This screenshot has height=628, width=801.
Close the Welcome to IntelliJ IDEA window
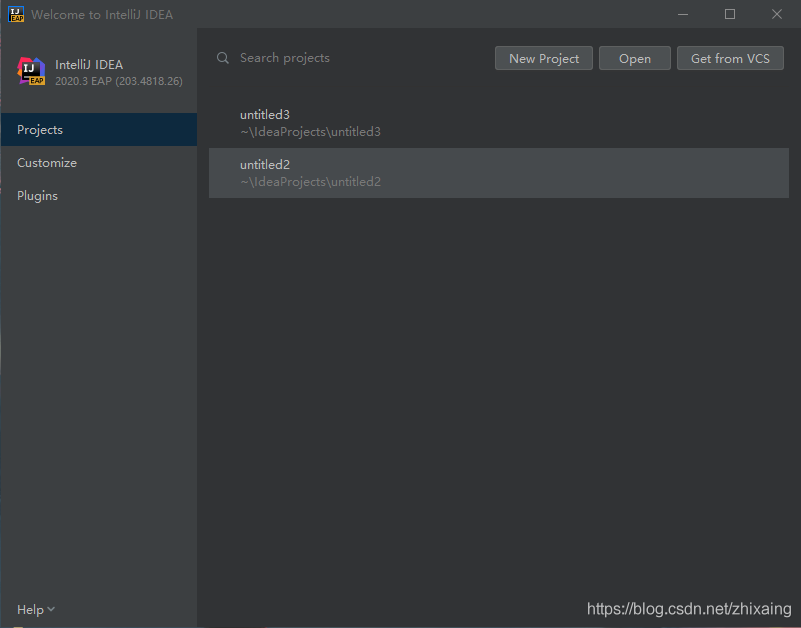[777, 14]
